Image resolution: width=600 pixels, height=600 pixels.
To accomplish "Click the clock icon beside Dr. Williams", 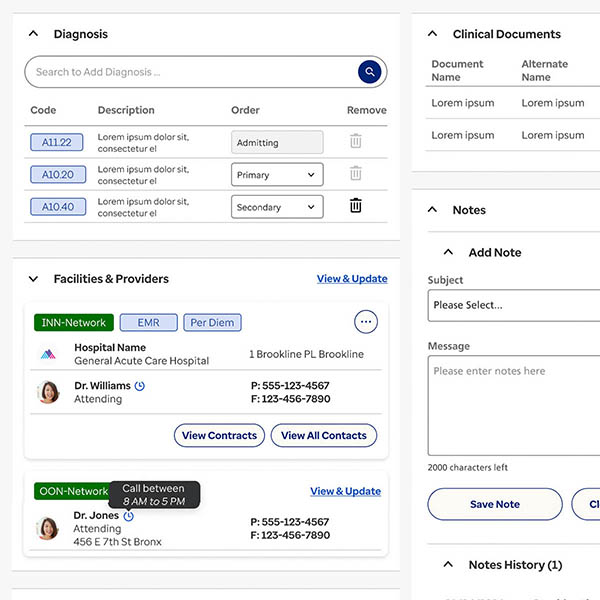I will pyautogui.click(x=140, y=386).
